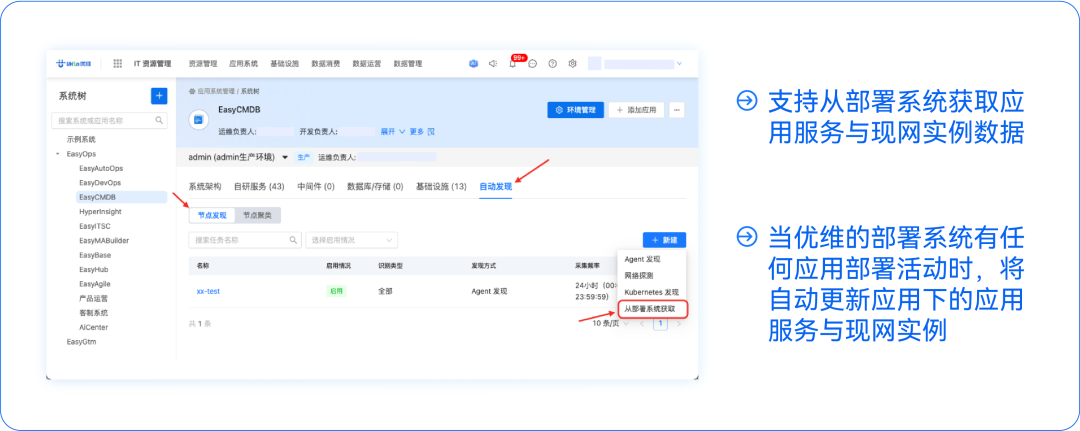Viewport: 1080px width, 431px height.
Task: Click the 启用 status tag of xx-test
Action: [336, 291]
